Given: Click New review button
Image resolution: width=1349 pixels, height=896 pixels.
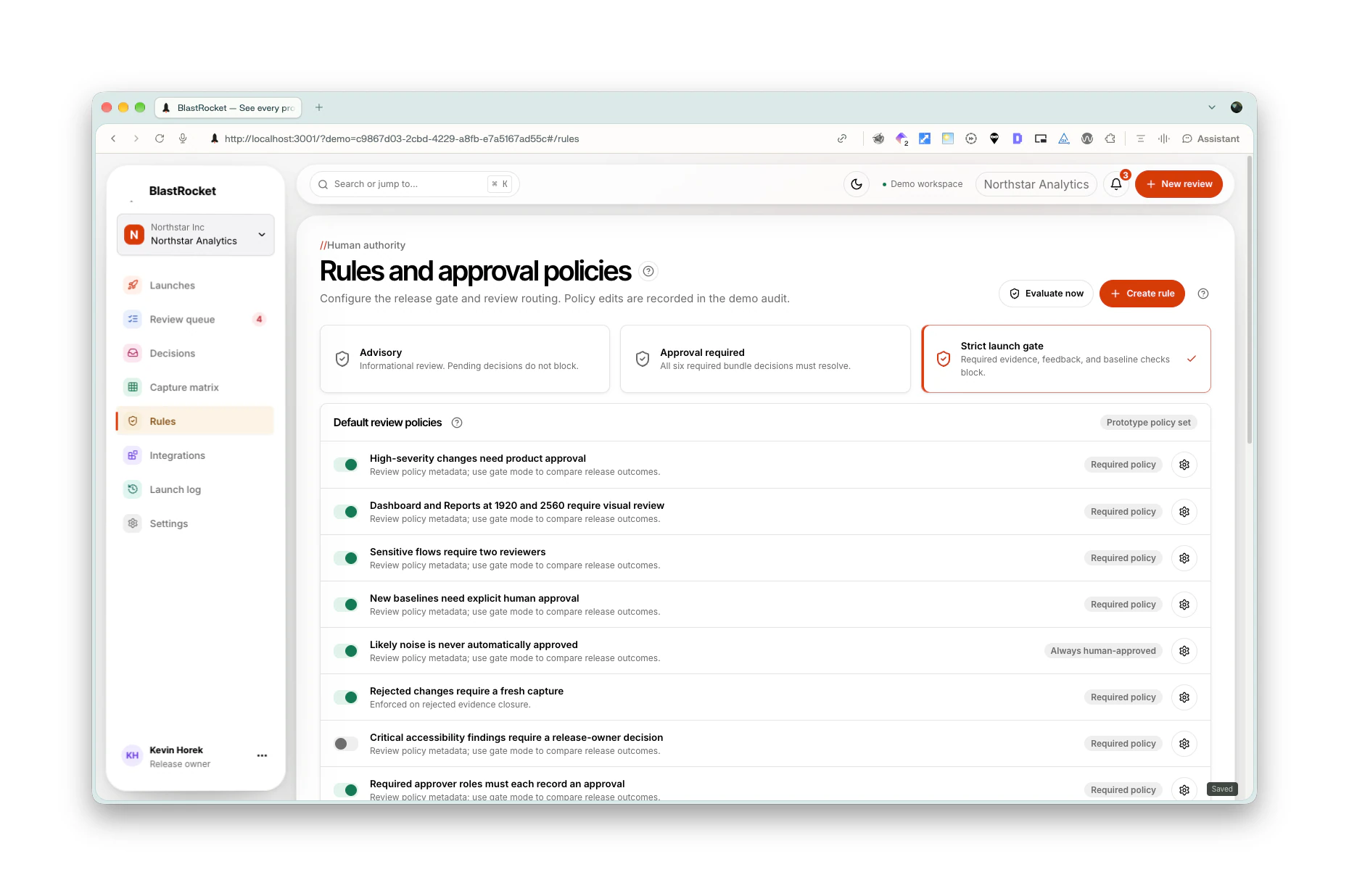Looking at the screenshot, I should (1179, 184).
